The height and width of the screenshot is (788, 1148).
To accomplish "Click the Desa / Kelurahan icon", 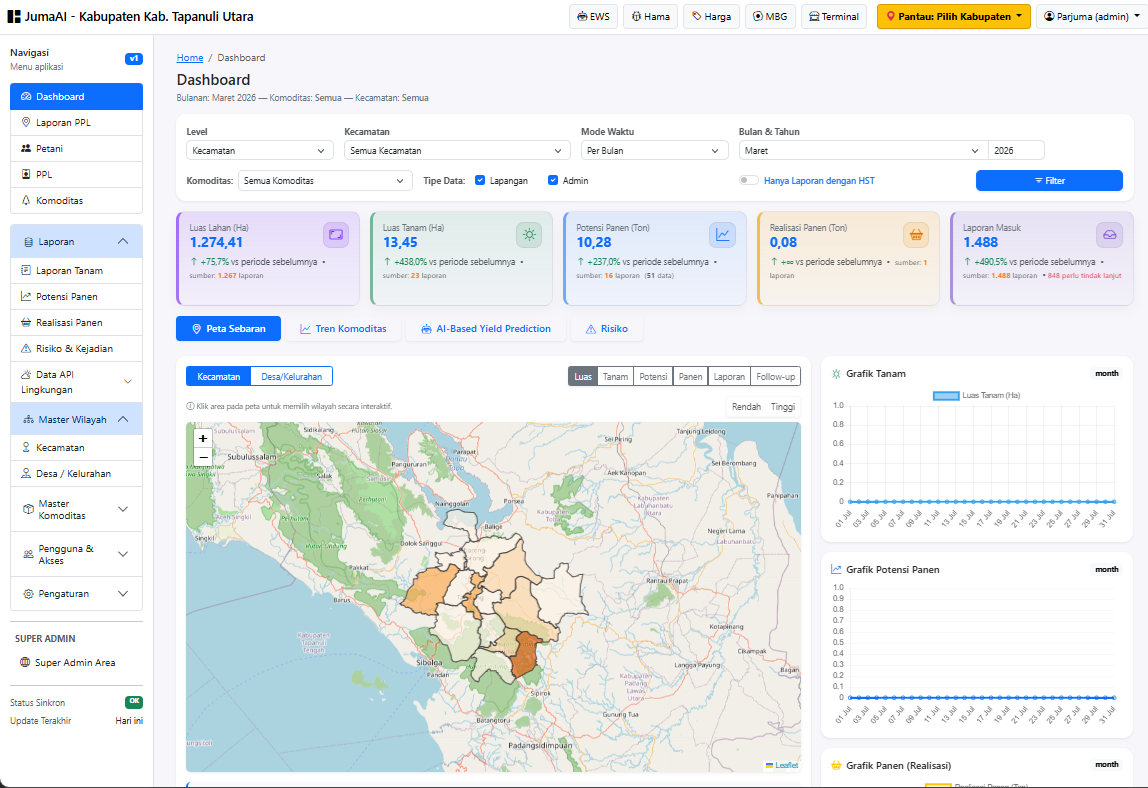I will pos(26,474).
